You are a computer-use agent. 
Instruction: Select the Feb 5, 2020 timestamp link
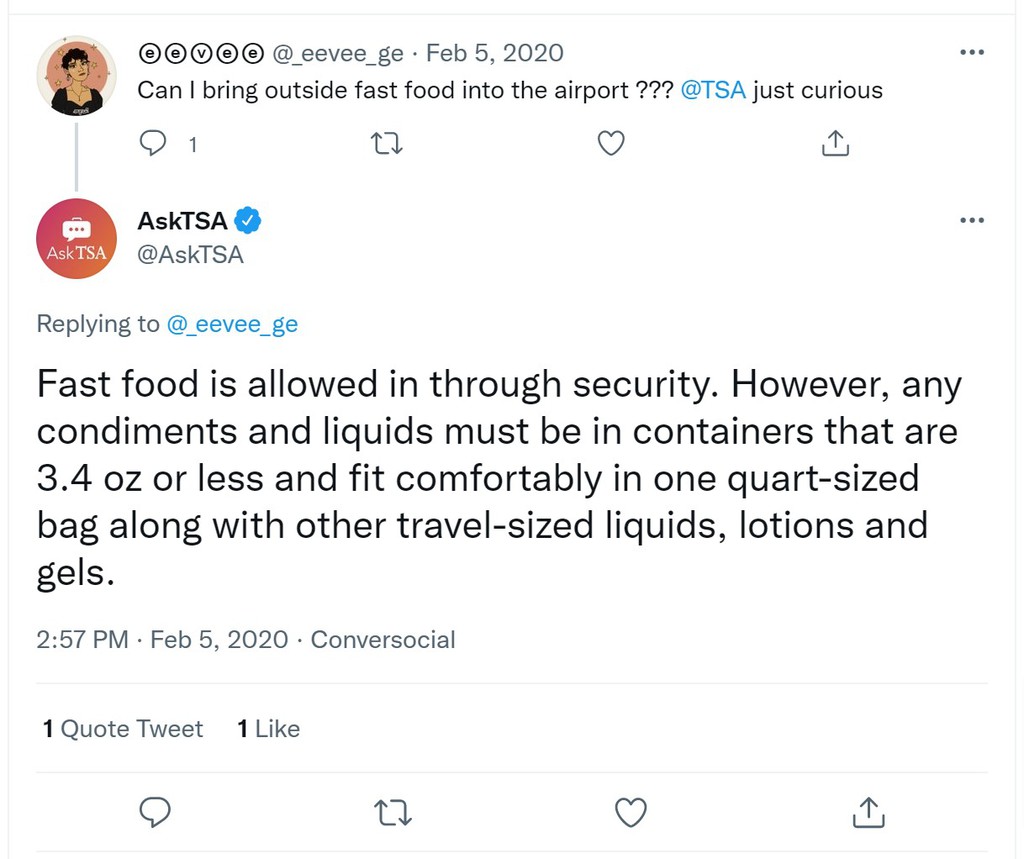495,52
